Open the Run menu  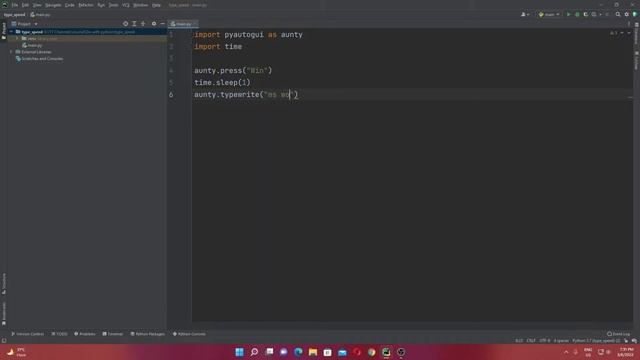(x=101, y=5)
